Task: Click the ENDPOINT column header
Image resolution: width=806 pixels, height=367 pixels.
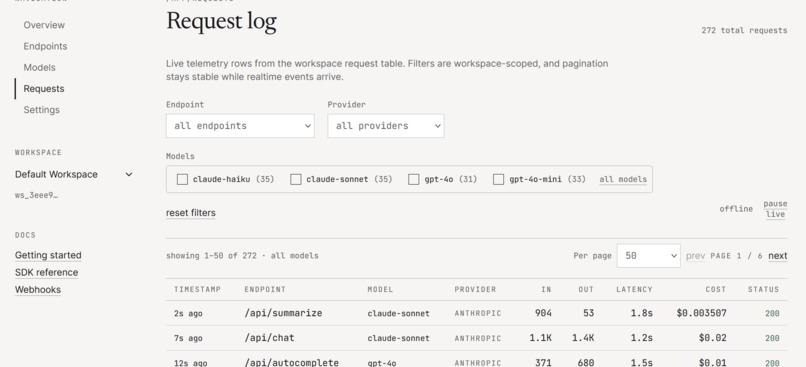Action: [265, 289]
